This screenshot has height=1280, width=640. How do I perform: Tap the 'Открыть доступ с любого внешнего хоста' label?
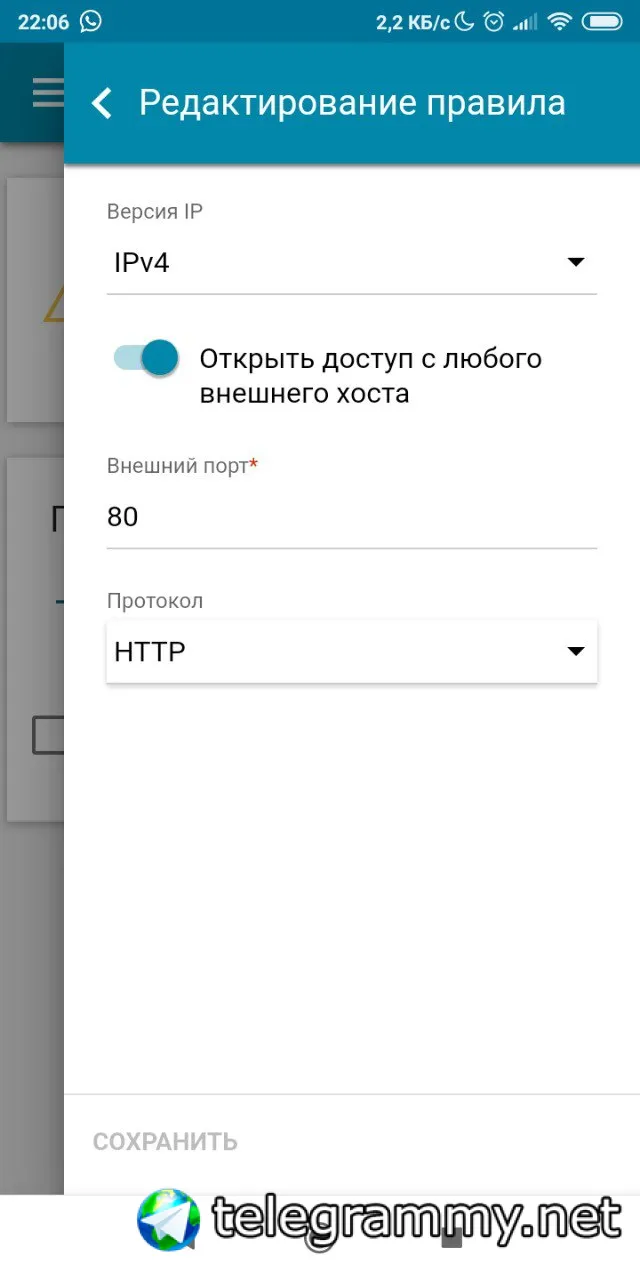pyautogui.click(x=371, y=376)
